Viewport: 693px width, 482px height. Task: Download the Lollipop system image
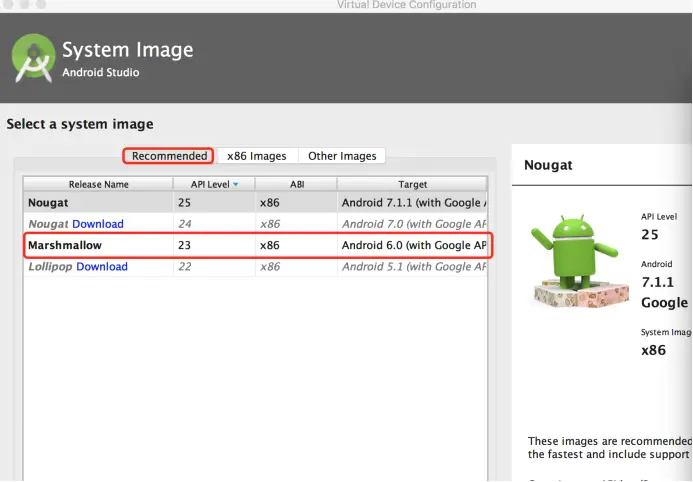coord(102,266)
